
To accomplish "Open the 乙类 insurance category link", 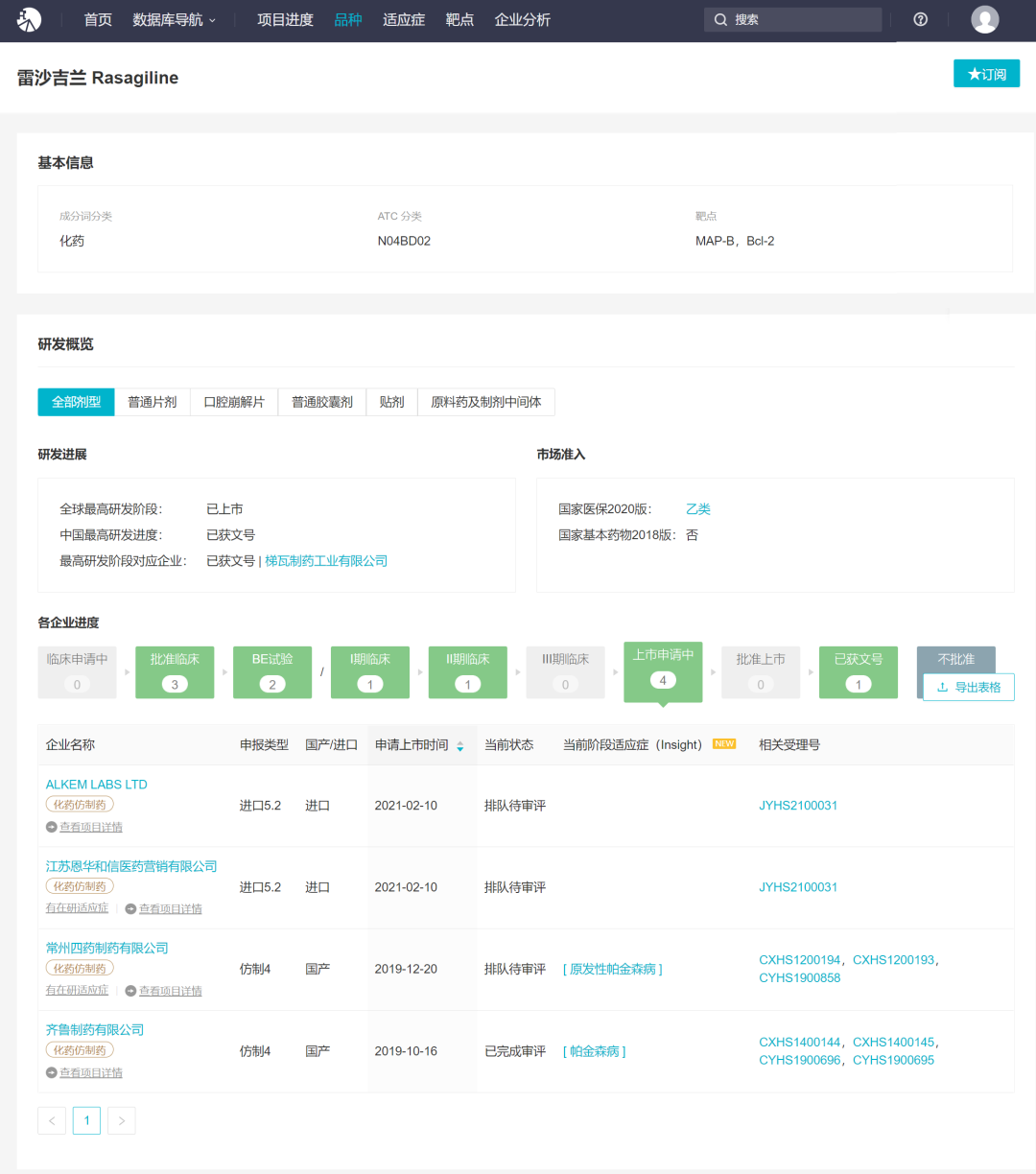I will point(698,509).
